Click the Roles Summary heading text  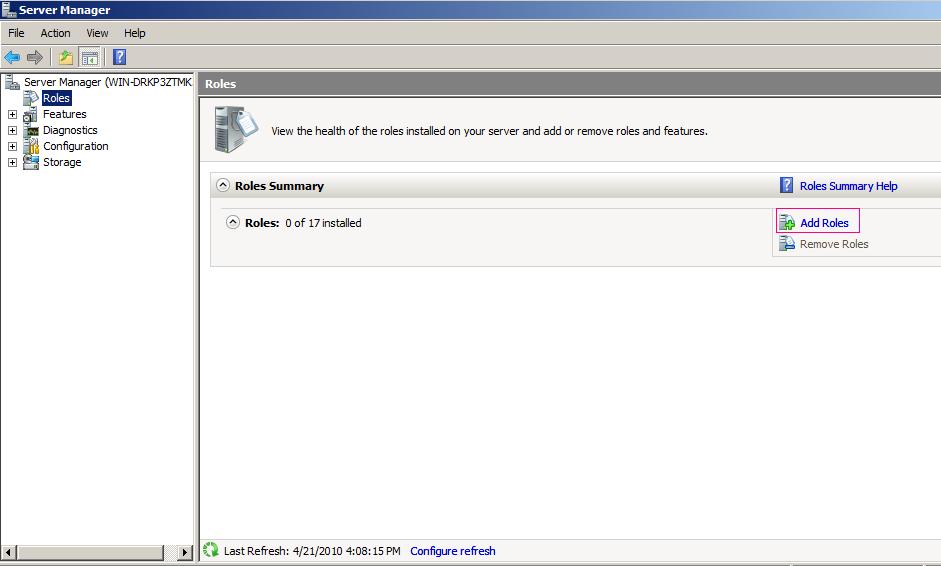coord(279,186)
